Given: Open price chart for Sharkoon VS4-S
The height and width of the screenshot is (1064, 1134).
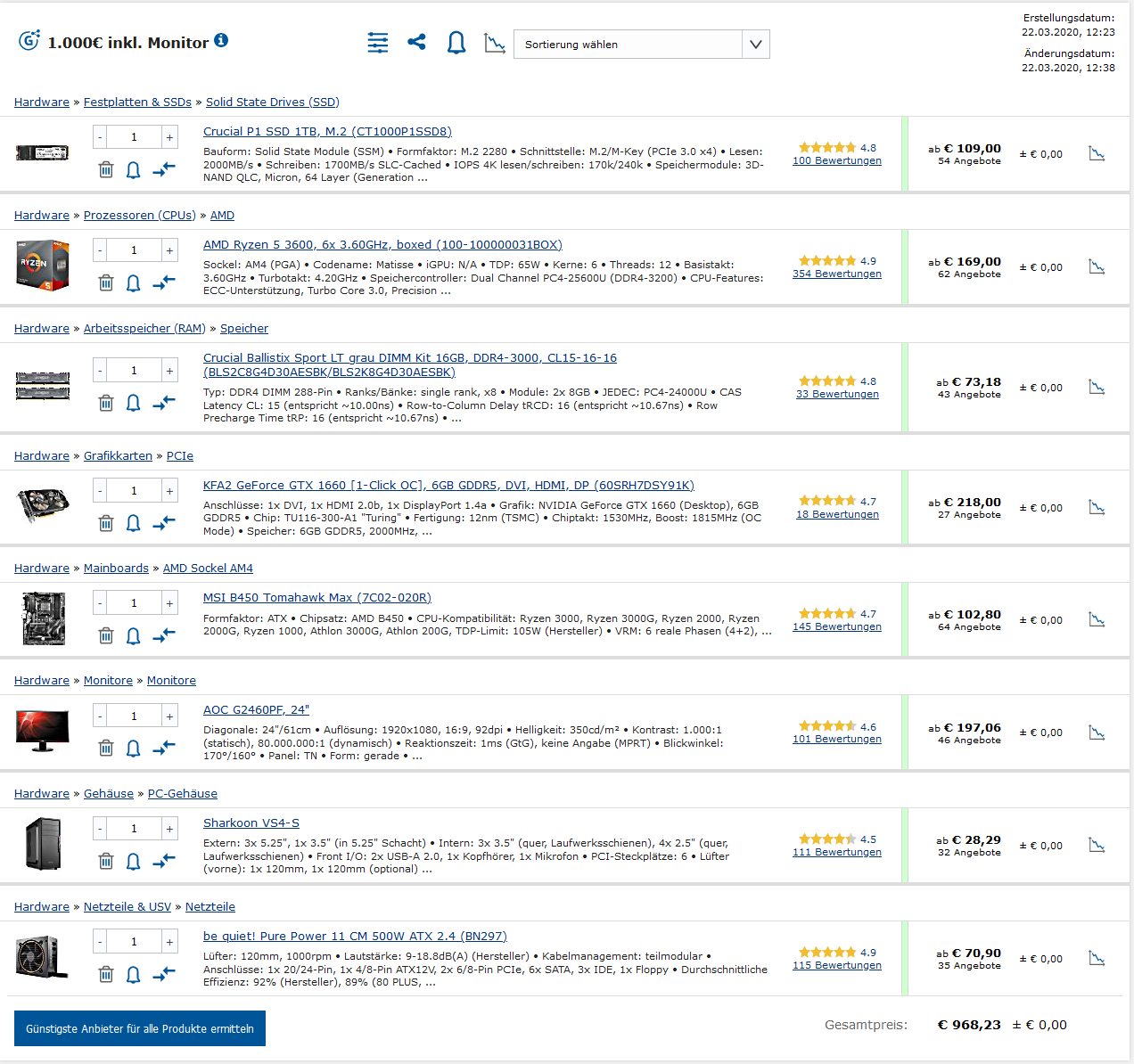Looking at the screenshot, I should pos(1097,845).
